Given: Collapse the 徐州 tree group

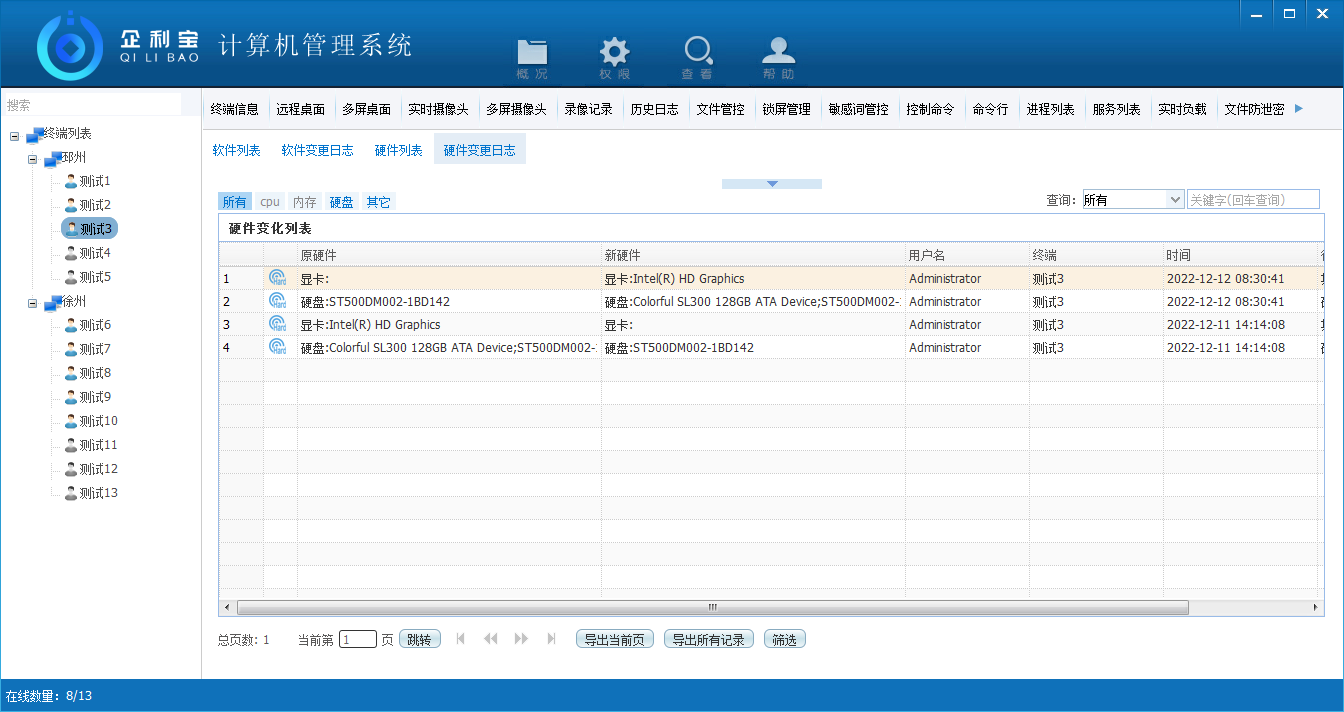Looking at the screenshot, I should (x=33, y=302).
